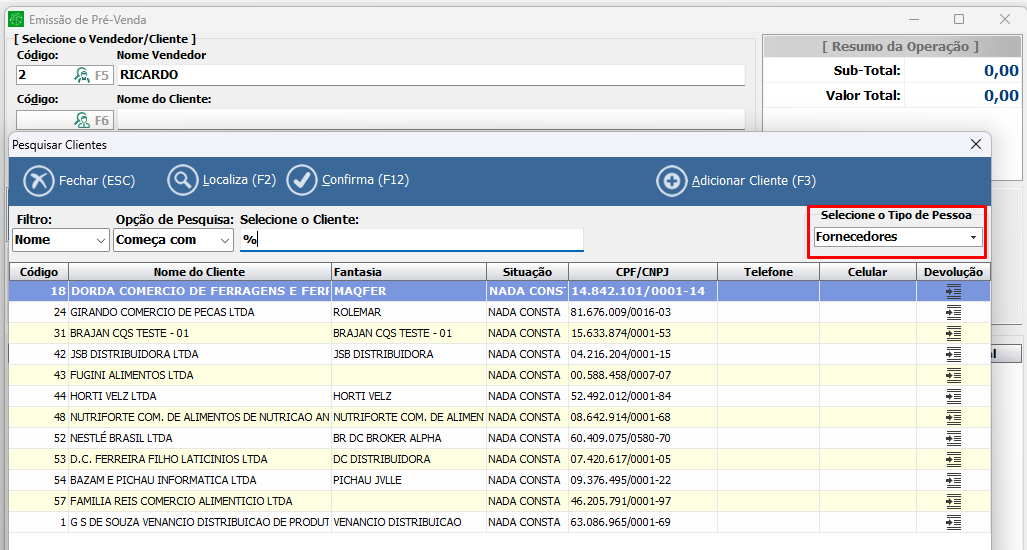
Task: Click the Confirma (F12) checkmark icon
Action: coord(301,181)
